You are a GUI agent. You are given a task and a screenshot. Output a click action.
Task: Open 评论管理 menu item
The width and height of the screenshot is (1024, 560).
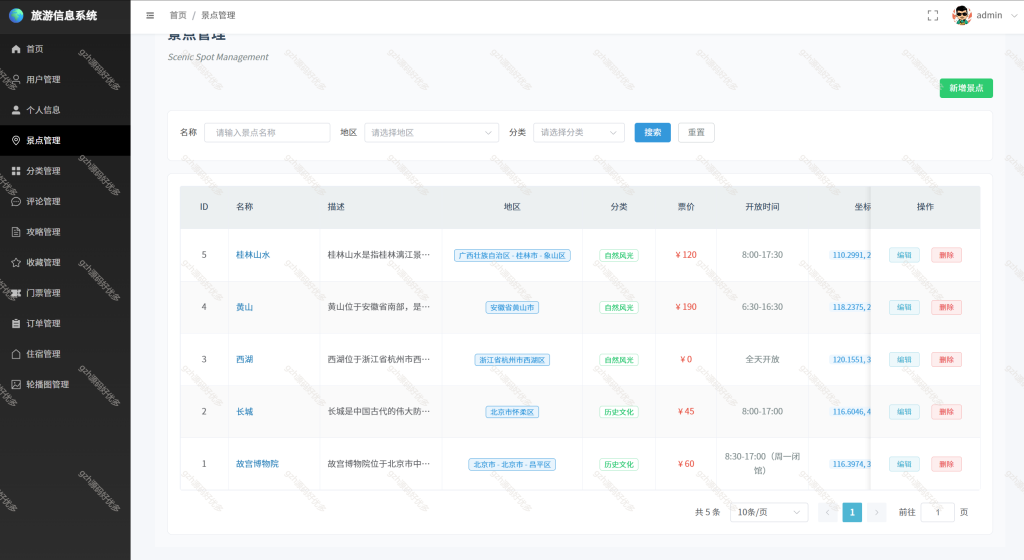pyautogui.click(x=65, y=201)
